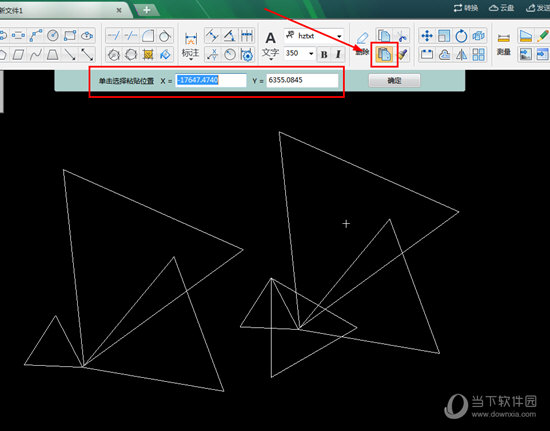Select the paste tool highlighted in orange
Image resolution: width=550 pixels, height=431 pixels.
pos(384,54)
